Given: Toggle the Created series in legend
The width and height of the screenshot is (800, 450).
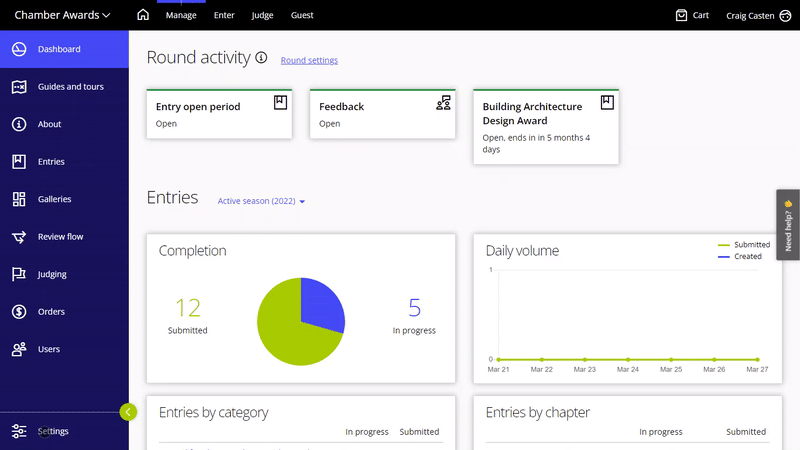Looking at the screenshot, I should tap(740, 256).
